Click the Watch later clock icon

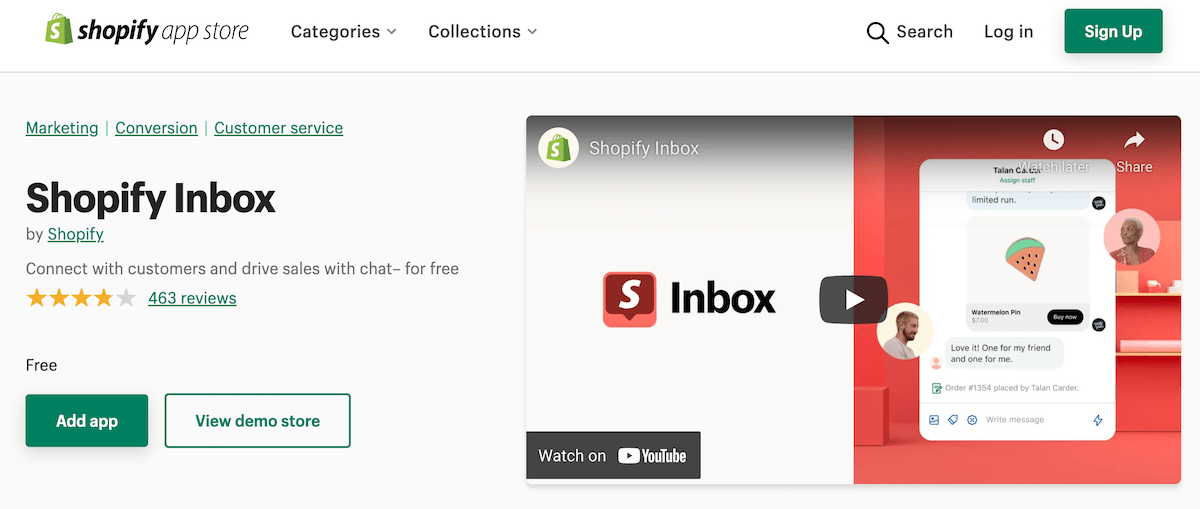[1053, 140]
